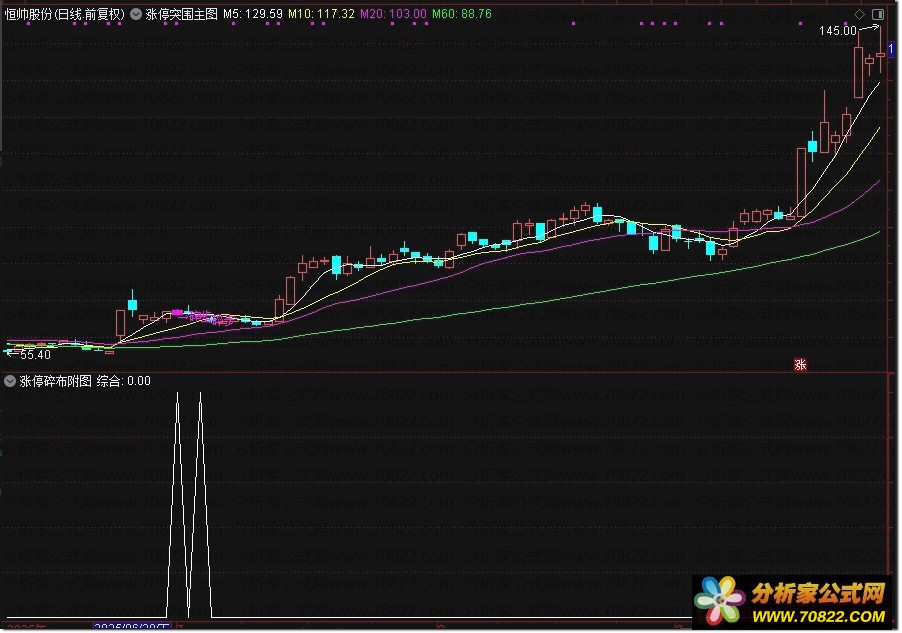Click the 综合: 0.00 value label
Screen dimensions: 902x633
[124, 381]
